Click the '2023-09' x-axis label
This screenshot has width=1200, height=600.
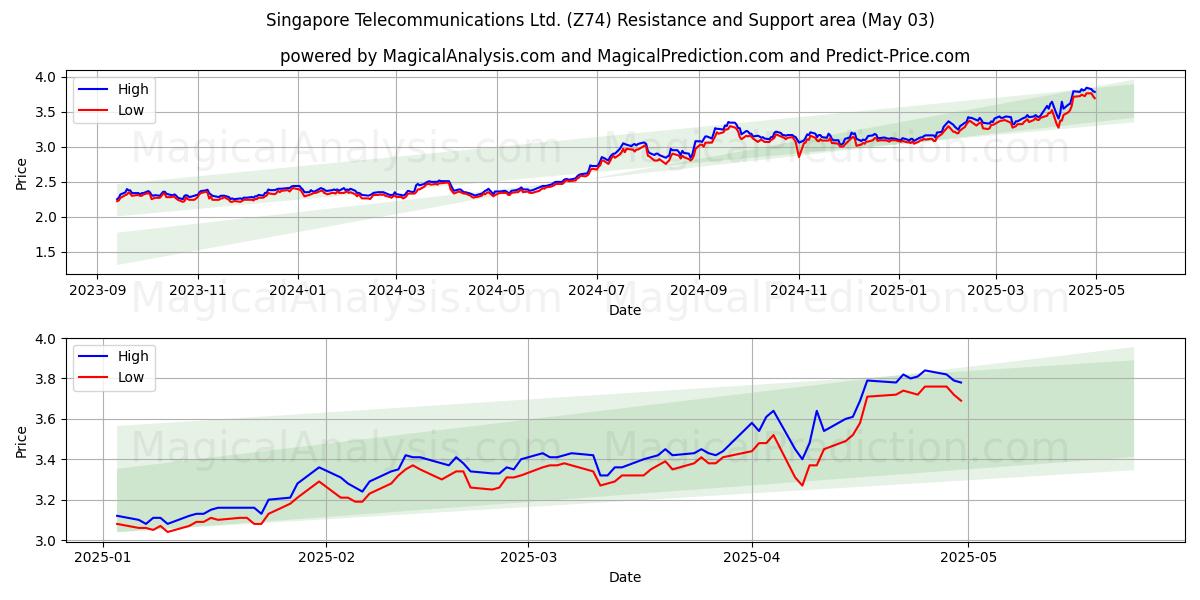(97, 291)
